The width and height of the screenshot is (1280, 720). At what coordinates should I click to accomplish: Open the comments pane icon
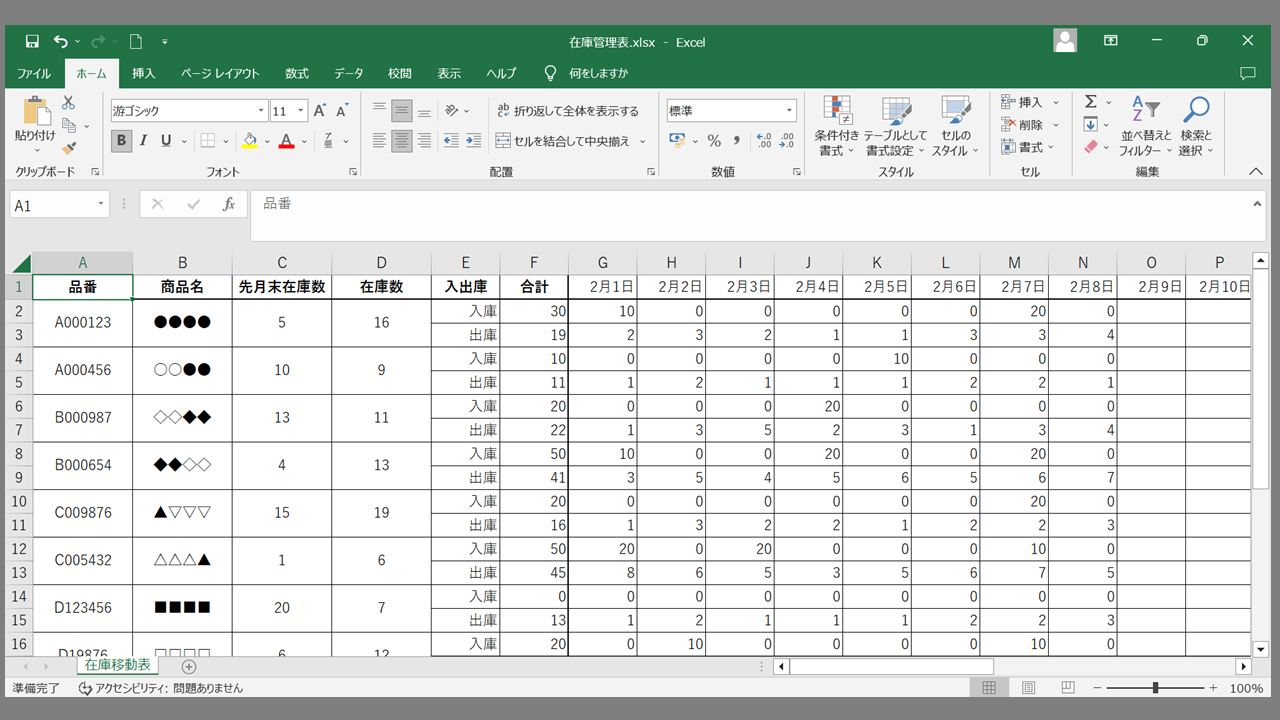(x=1247, y=73)
